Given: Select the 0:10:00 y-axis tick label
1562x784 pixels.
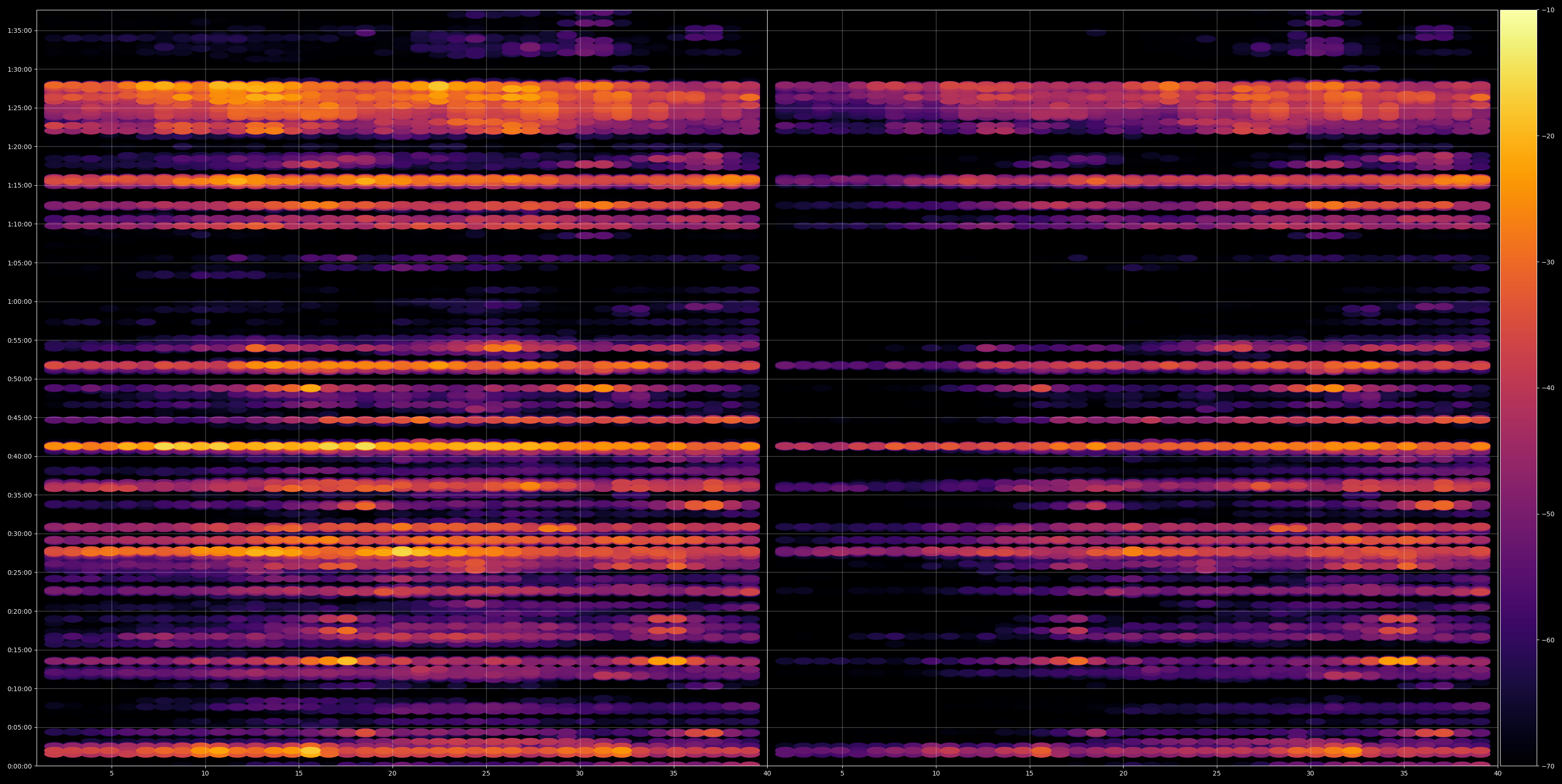Looking at the screenshot, I should (19, 689).
